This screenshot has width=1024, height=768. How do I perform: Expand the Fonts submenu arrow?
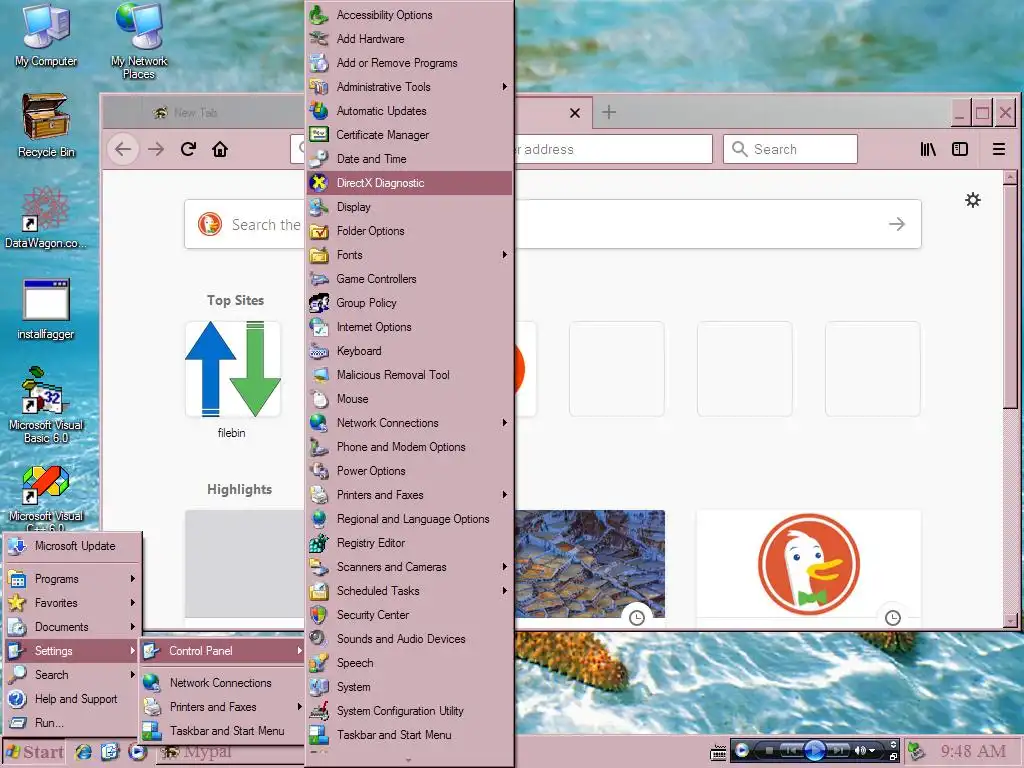[x=505, y=255]
